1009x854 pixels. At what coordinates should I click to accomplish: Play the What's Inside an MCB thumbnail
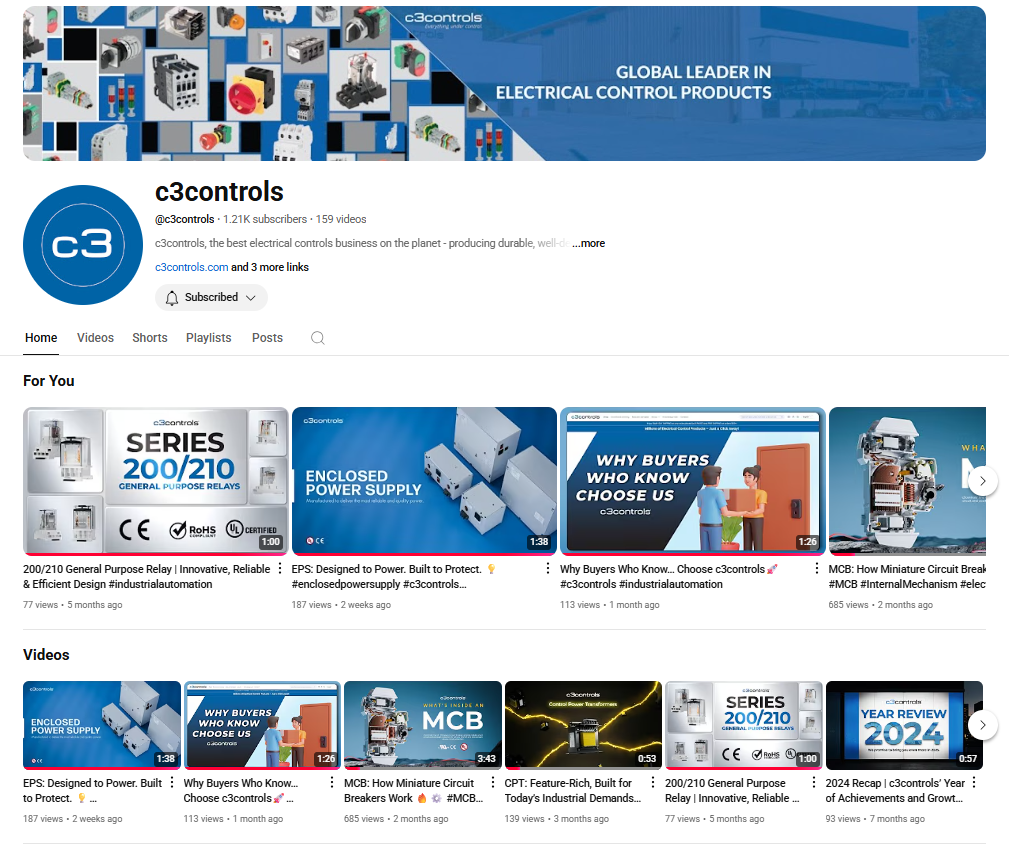423,725
